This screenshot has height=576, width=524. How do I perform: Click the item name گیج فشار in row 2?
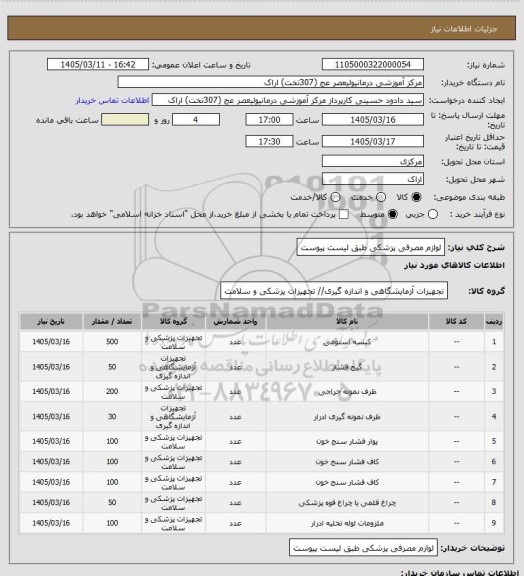[x=347, y=367]
